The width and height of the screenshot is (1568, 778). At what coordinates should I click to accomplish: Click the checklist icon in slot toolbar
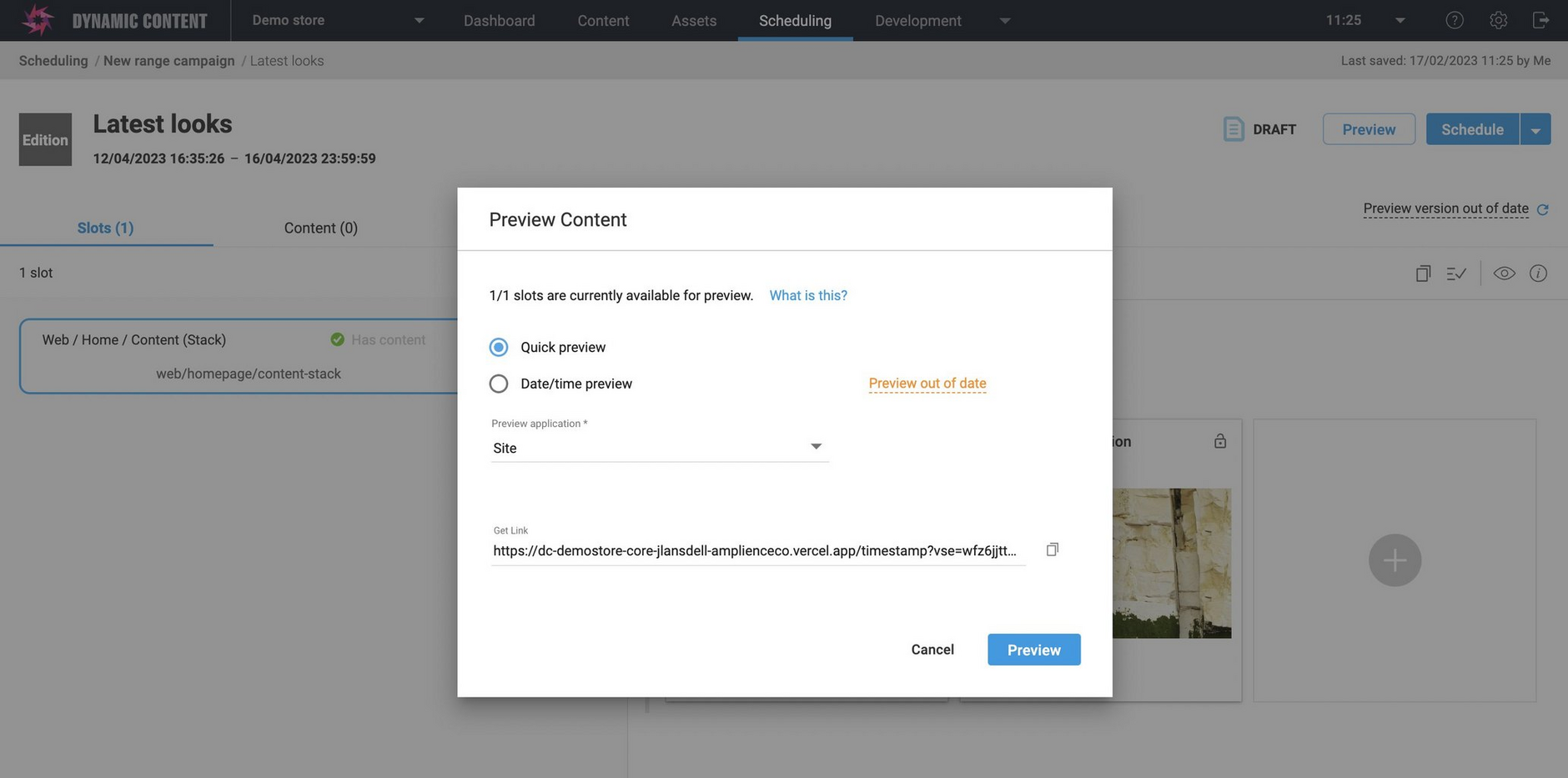tap(1456, 274)
